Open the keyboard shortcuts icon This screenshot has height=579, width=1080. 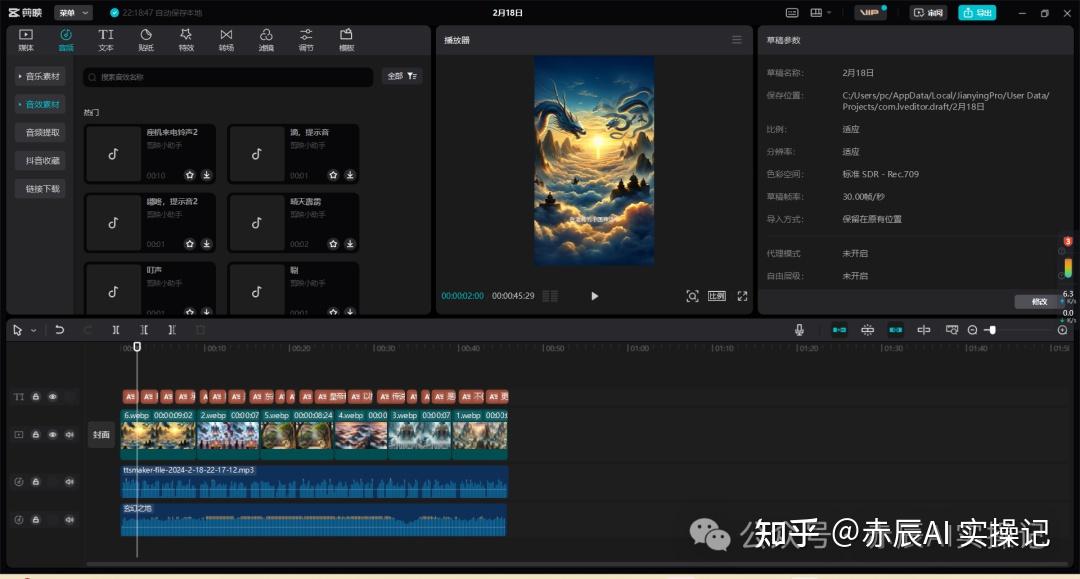click(x=792, y=12)
